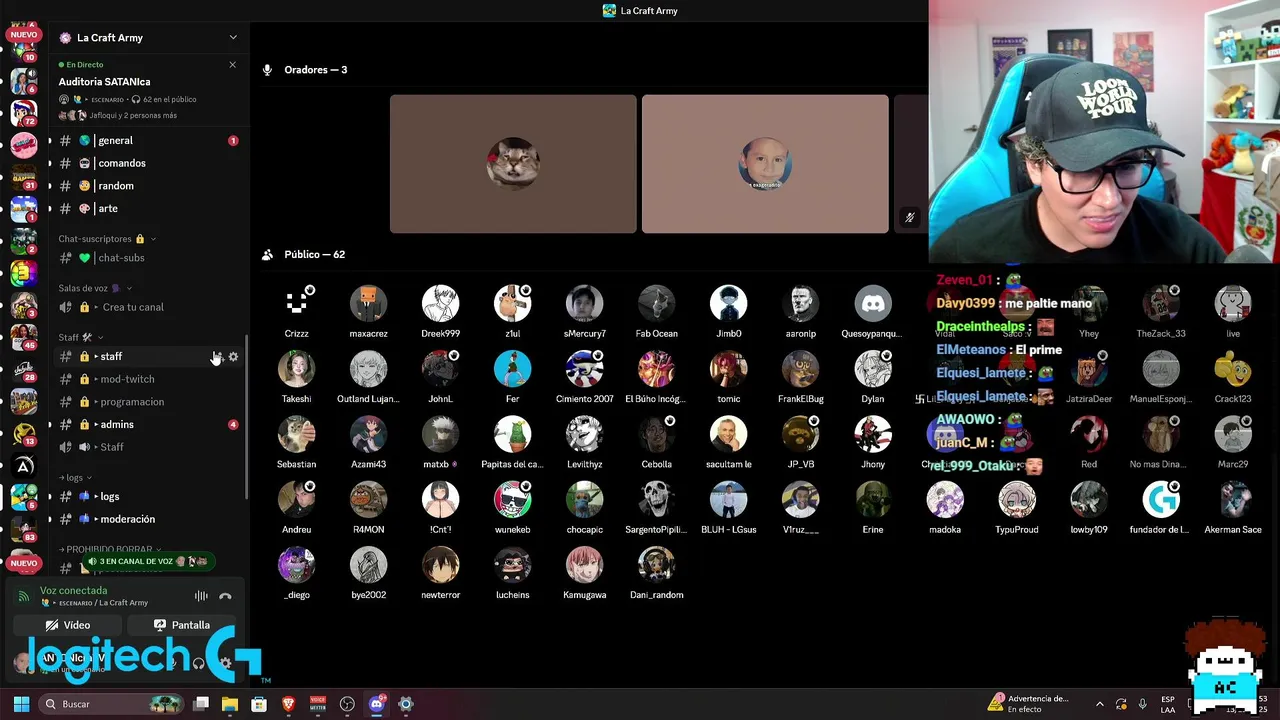Open fundador de l... audience avatar

[1160, 499]
